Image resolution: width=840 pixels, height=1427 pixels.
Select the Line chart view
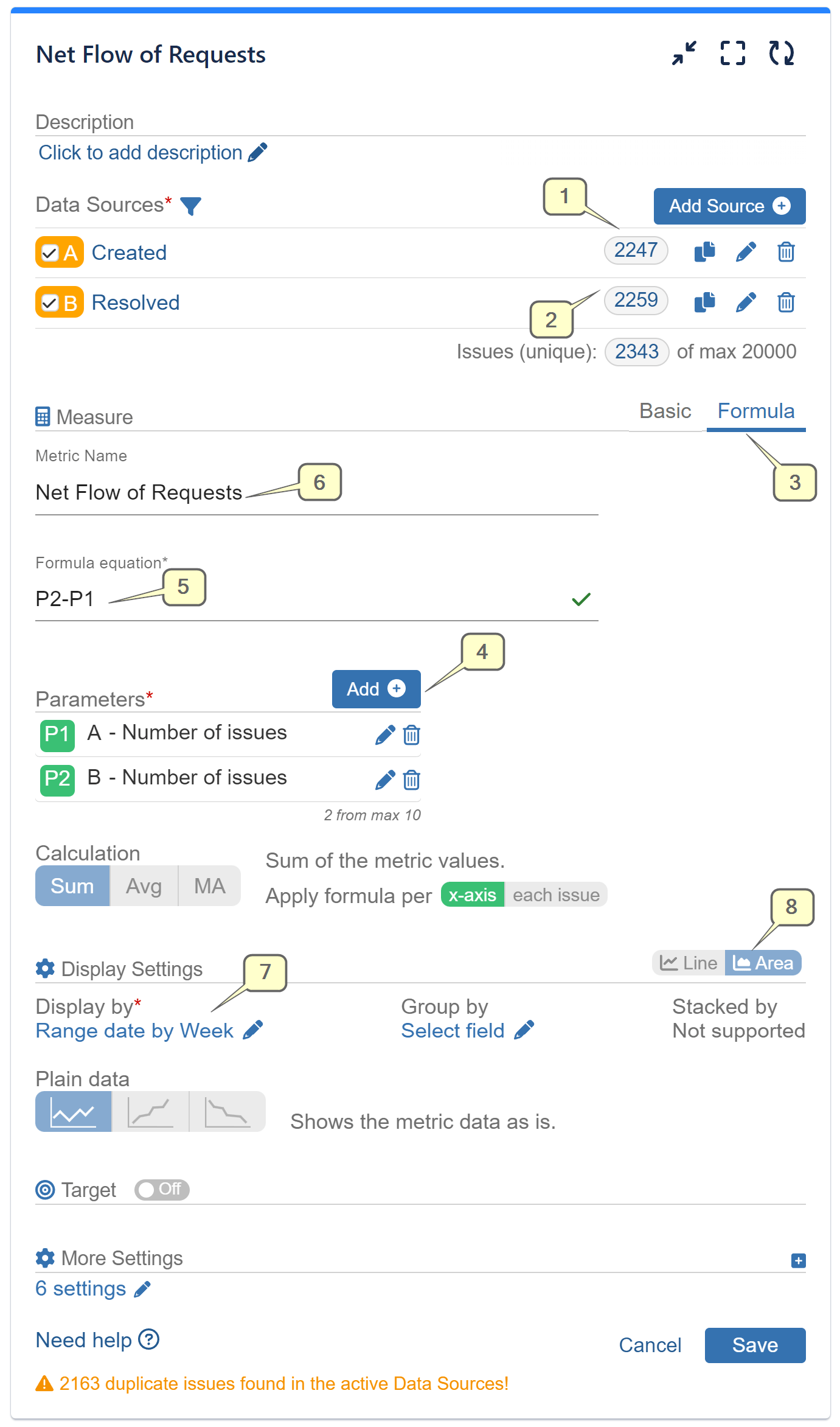pyautogui.click(x=688, y=963)
